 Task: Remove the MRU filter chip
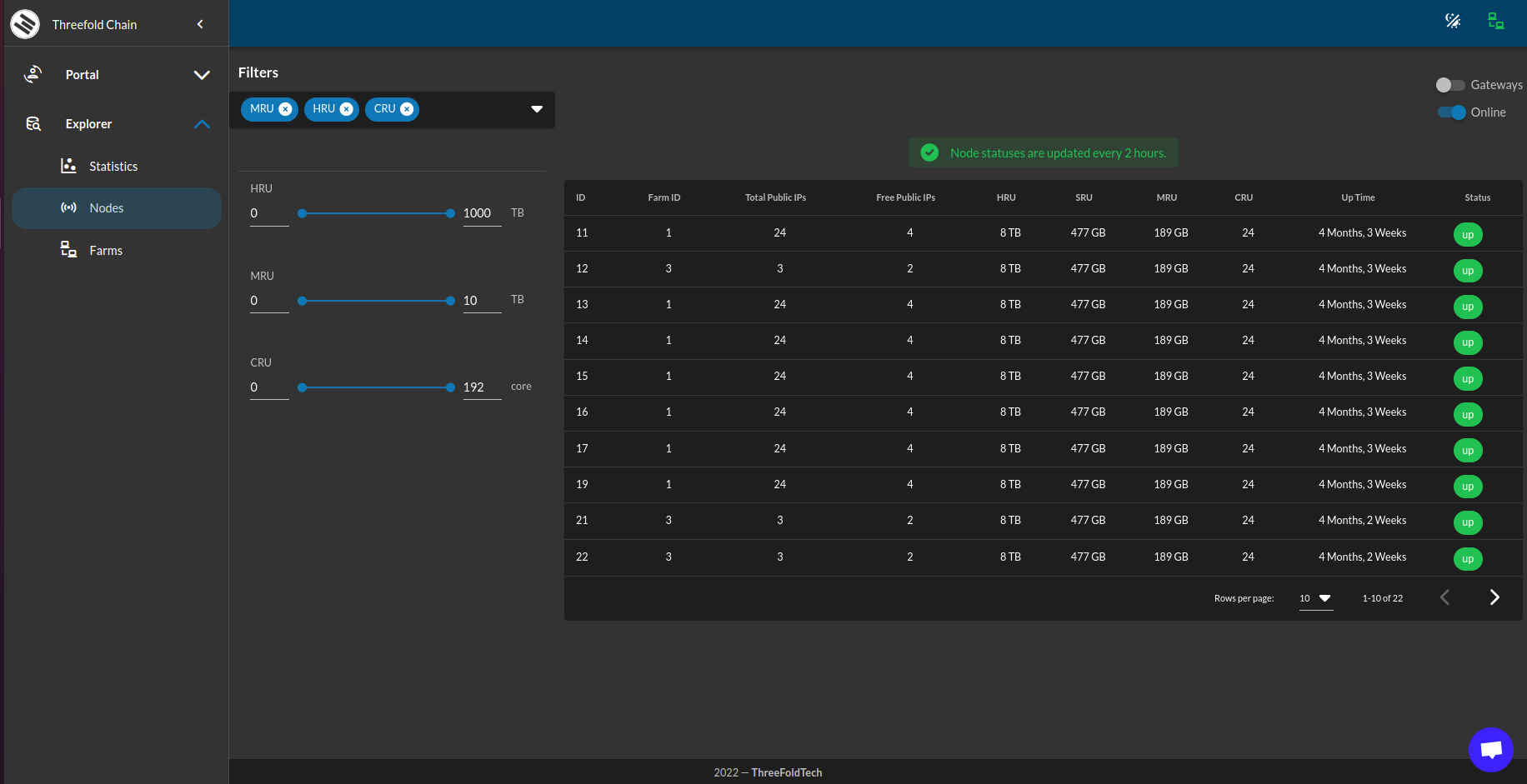point(285,109)
